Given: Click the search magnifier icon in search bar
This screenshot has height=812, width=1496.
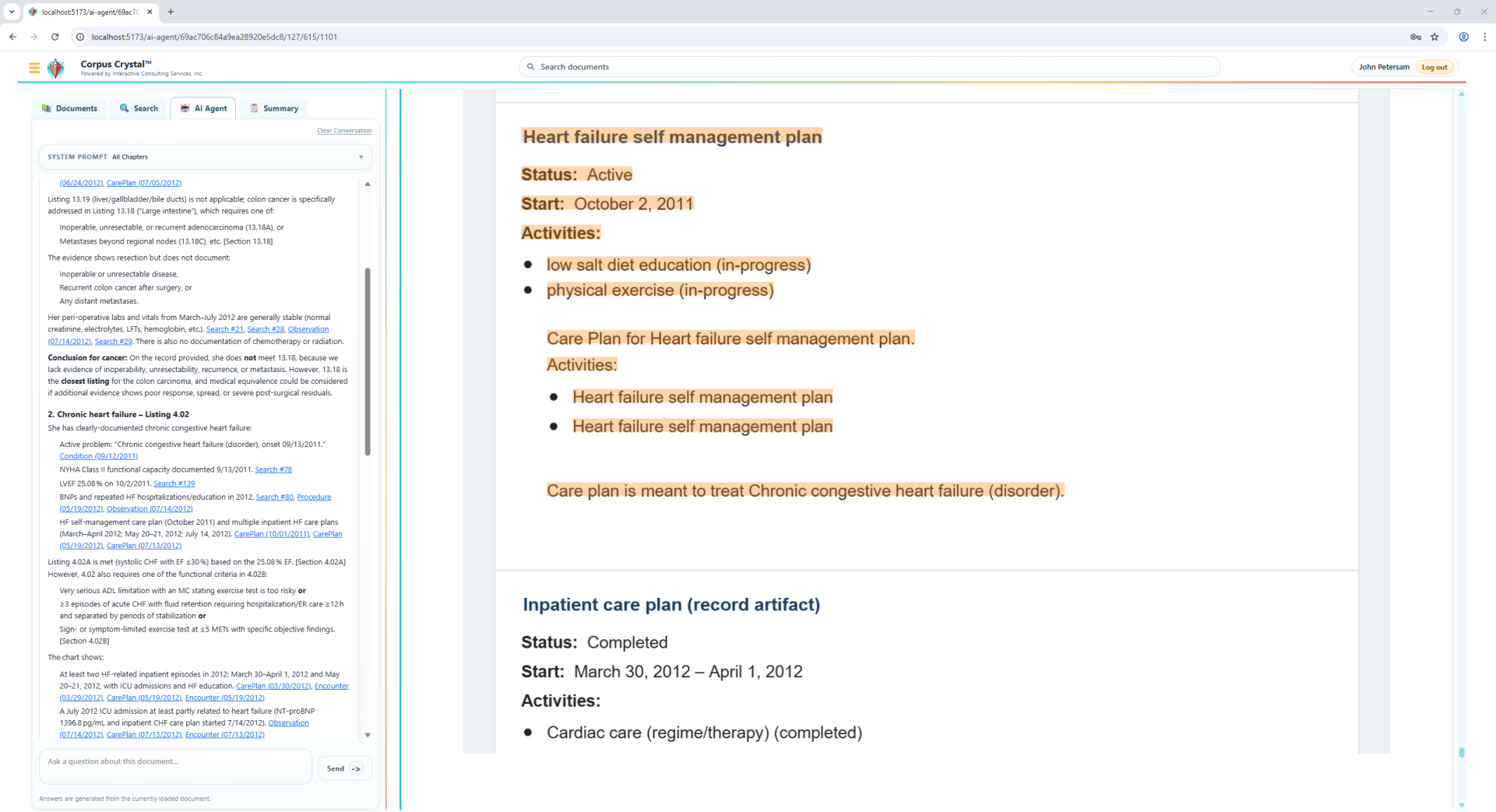Looking at the screenshot, I should point(530,67).
